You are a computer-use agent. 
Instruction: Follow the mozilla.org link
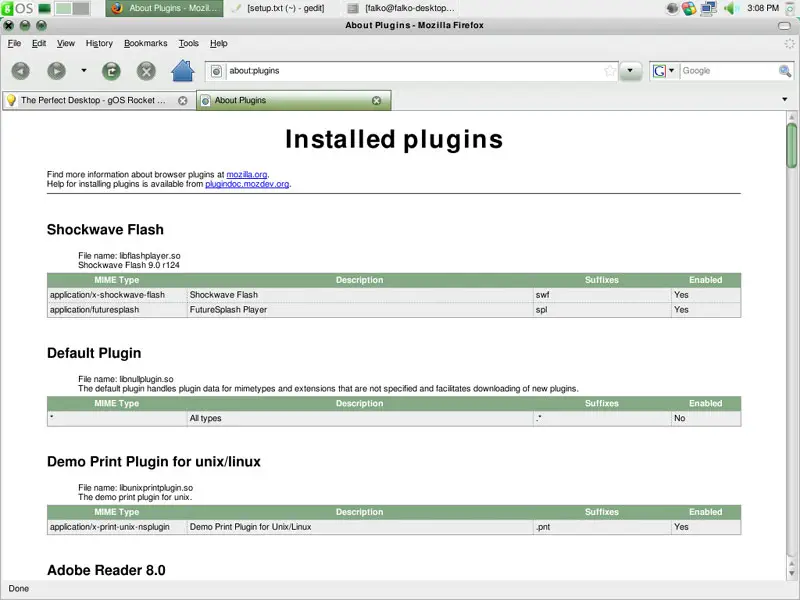(247, 174)
